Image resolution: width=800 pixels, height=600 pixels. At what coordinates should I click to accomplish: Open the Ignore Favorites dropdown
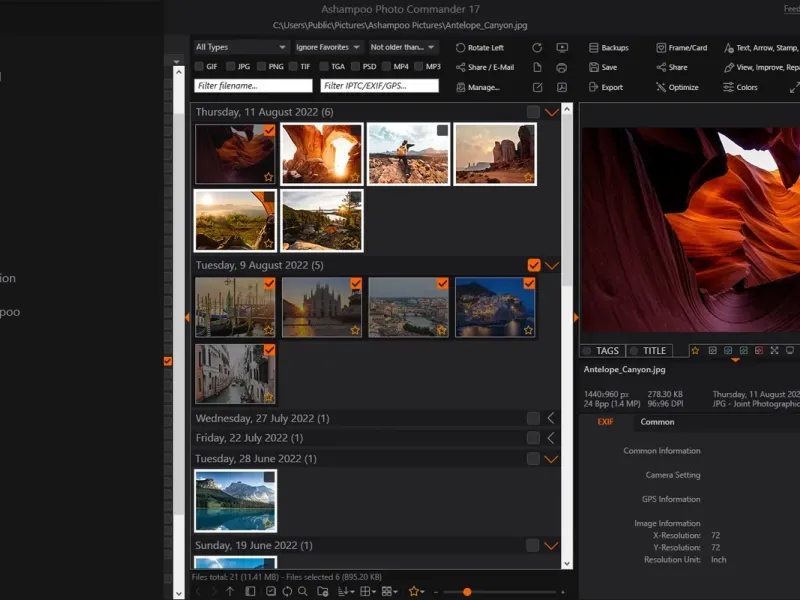pyautogui.click(x=328, y=47)
